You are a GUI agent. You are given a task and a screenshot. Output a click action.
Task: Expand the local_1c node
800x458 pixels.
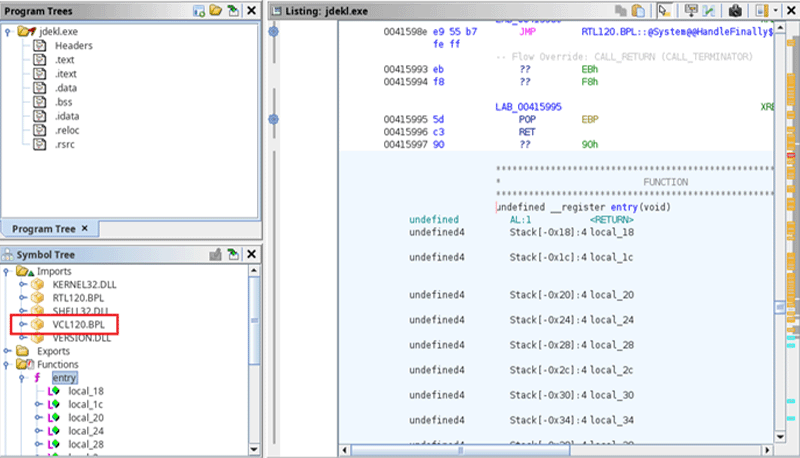coord(38,404)
